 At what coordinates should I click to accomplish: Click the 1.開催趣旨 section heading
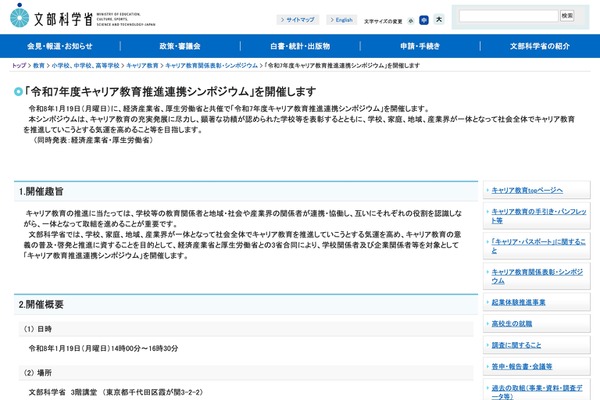click(41, 191)
